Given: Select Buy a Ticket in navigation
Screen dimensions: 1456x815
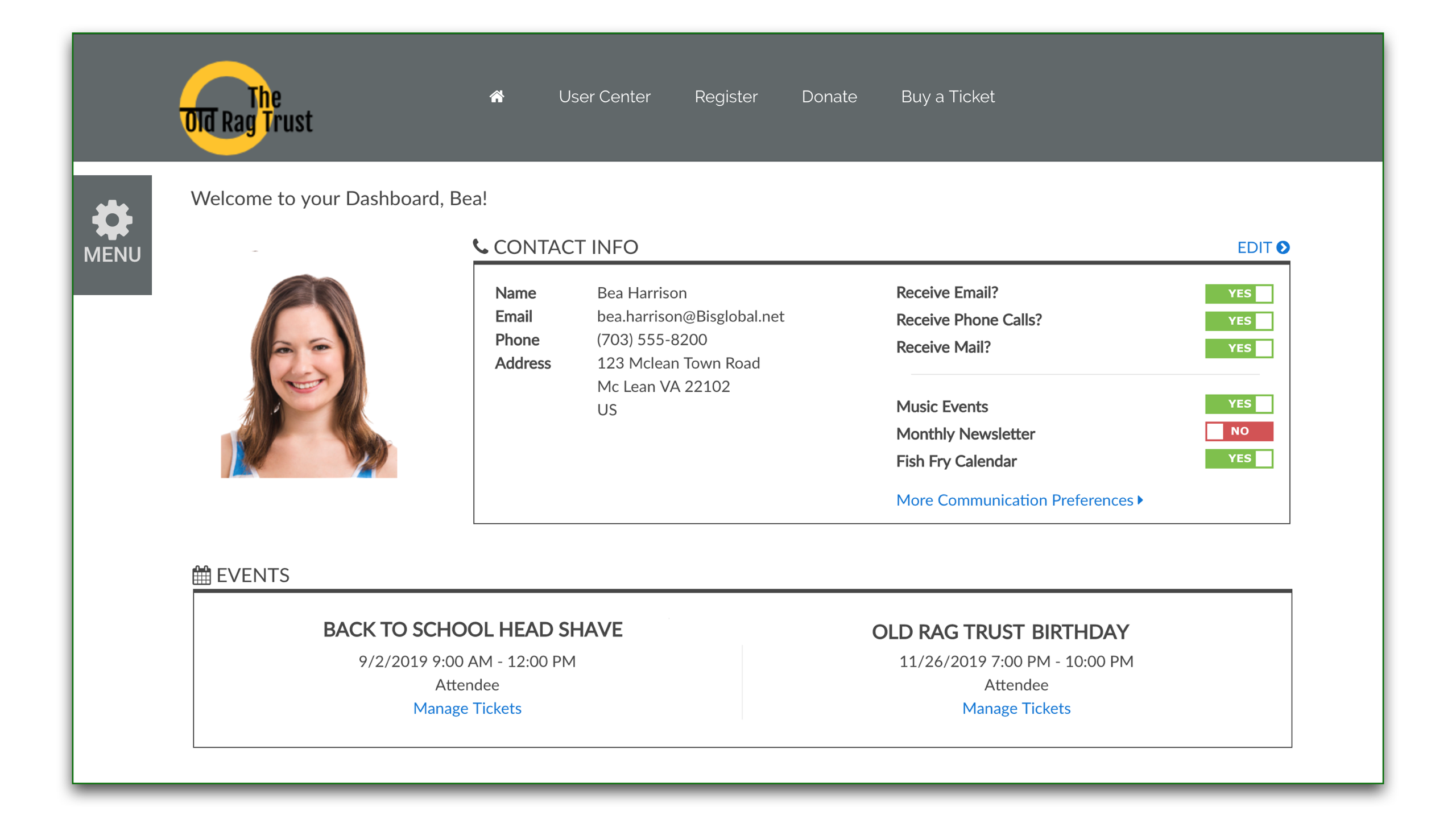Looking at the screenshot, I should 948,97.
